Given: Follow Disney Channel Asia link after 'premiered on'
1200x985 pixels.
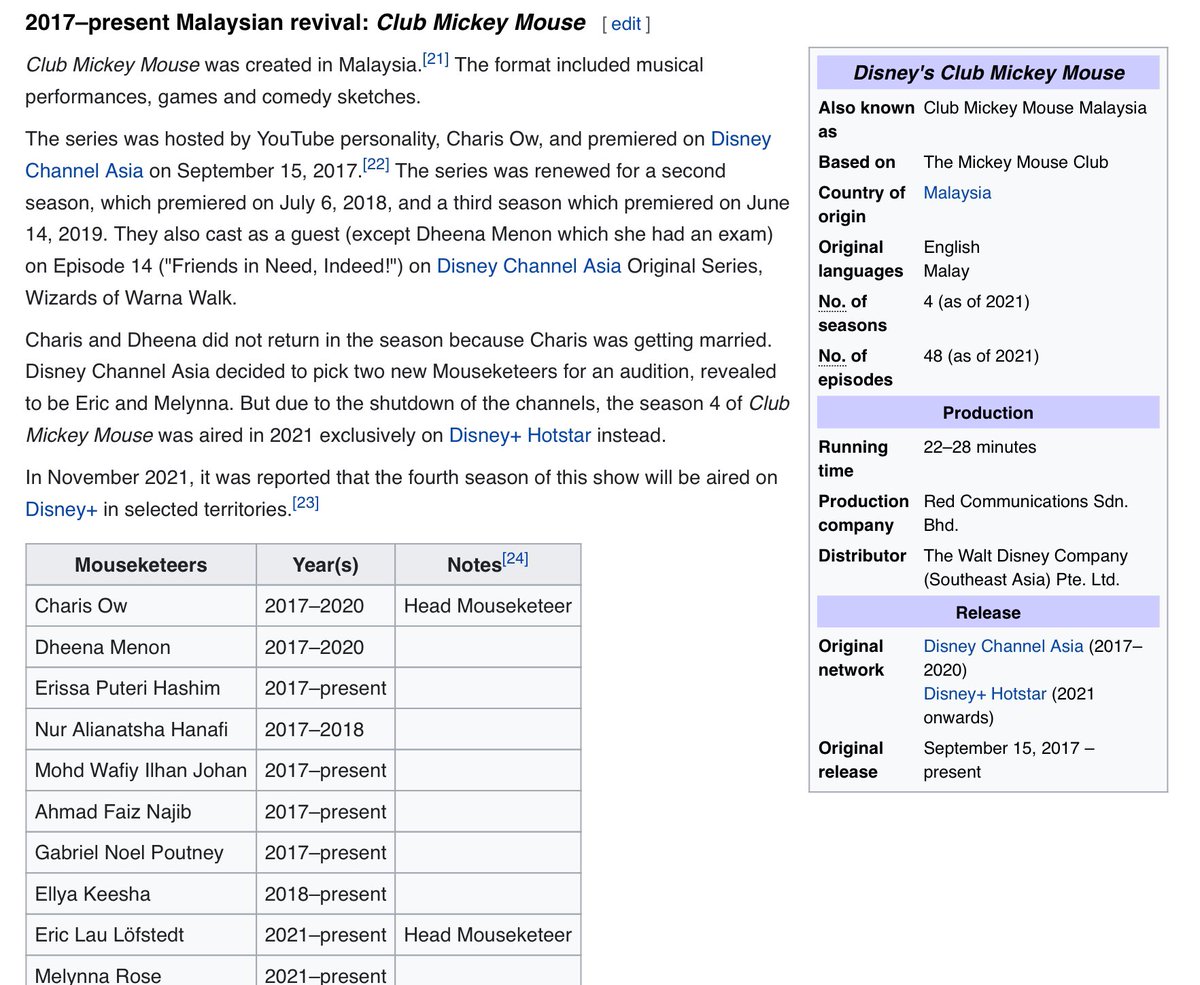Looking at the screenshot, I should click(398, 155).
